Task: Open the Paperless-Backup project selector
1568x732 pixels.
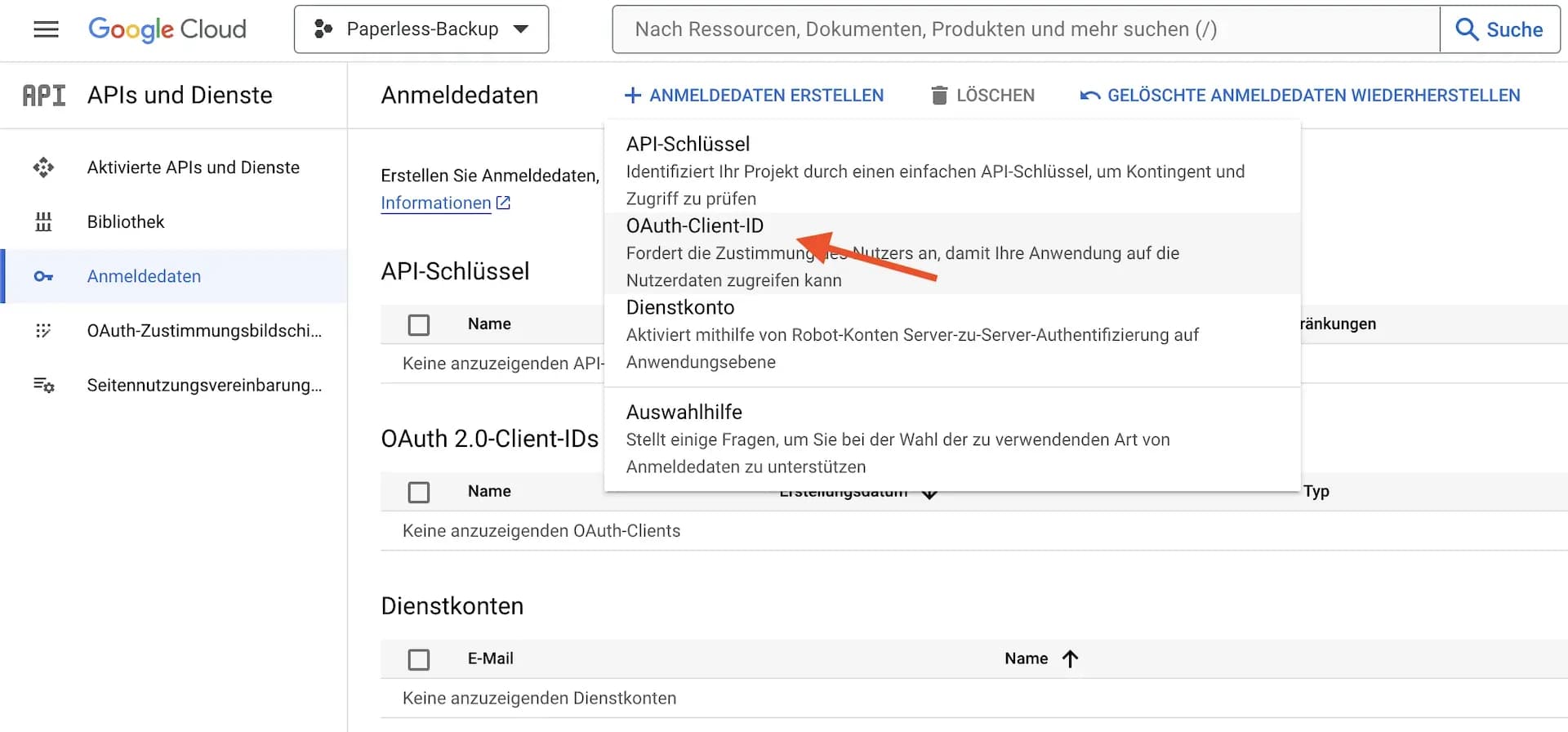Action: (421, 29)
